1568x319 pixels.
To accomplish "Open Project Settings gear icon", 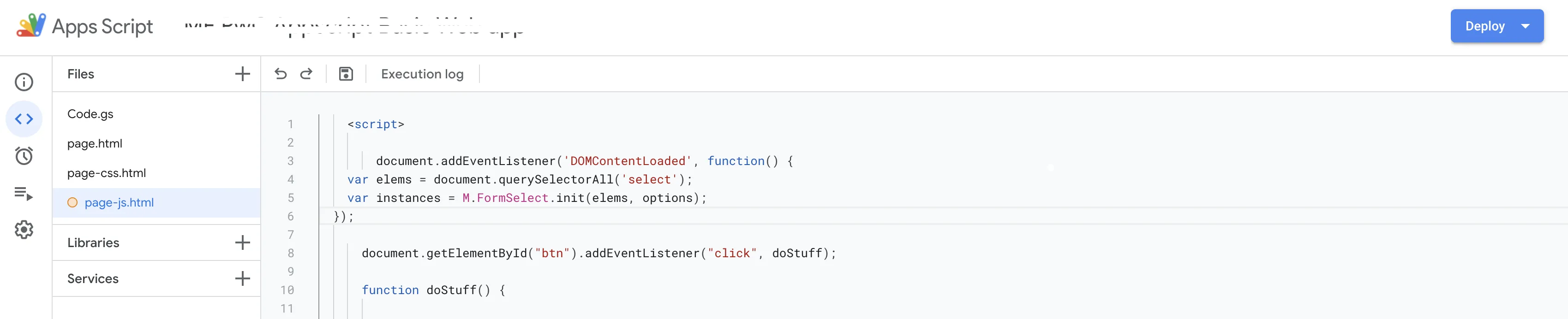I will (24, 230).
